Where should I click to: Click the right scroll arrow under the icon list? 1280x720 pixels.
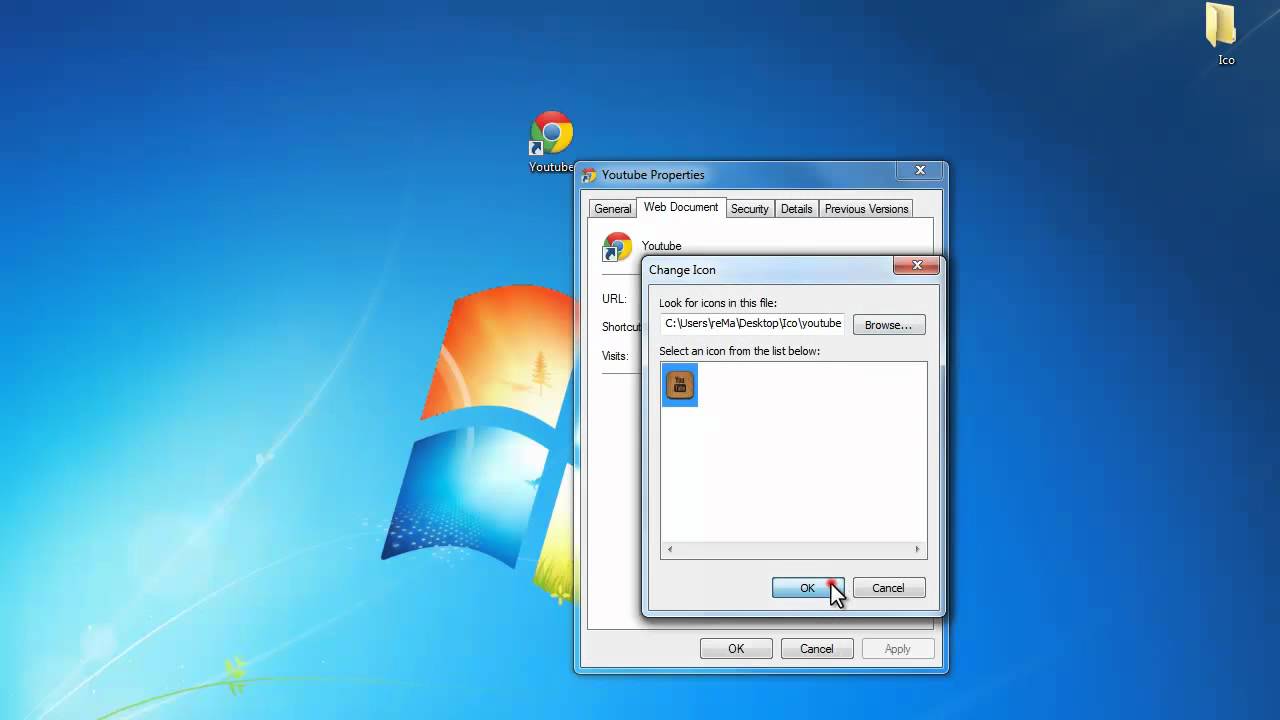tap(916, 548)
